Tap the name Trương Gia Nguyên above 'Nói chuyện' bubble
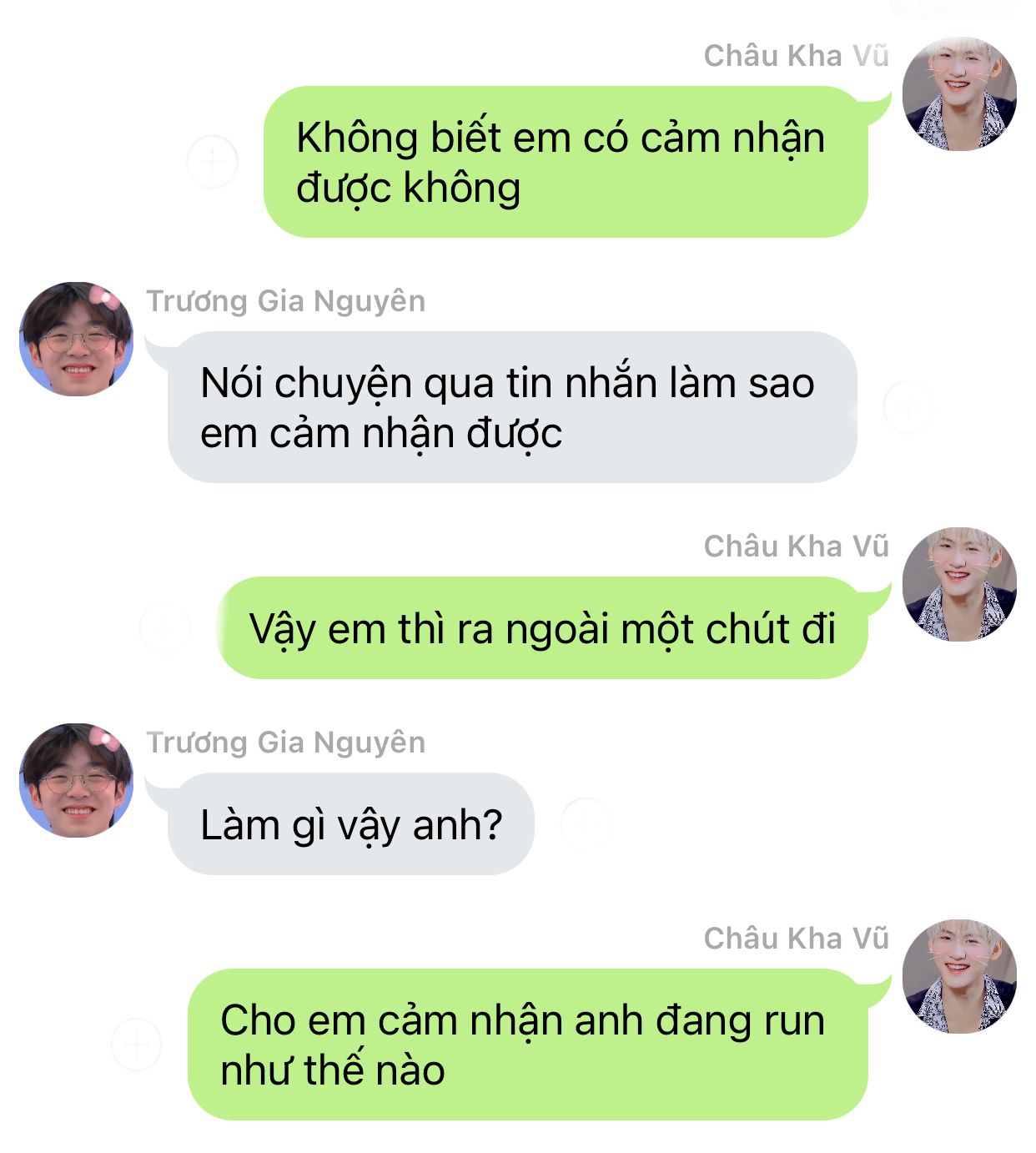This screenshot has width=1036, height=1153. (x=286, y=301)
